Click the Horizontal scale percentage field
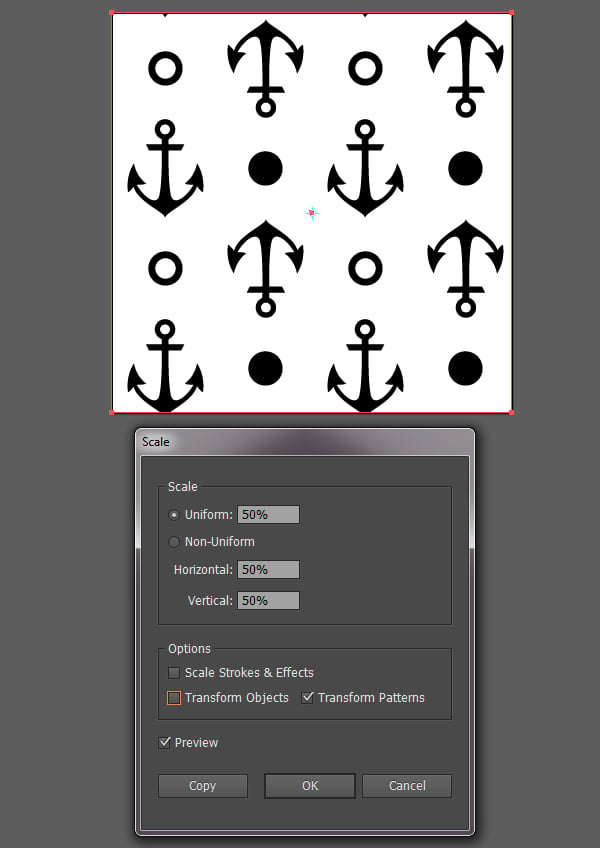The image size is (600, 848). 268,569
